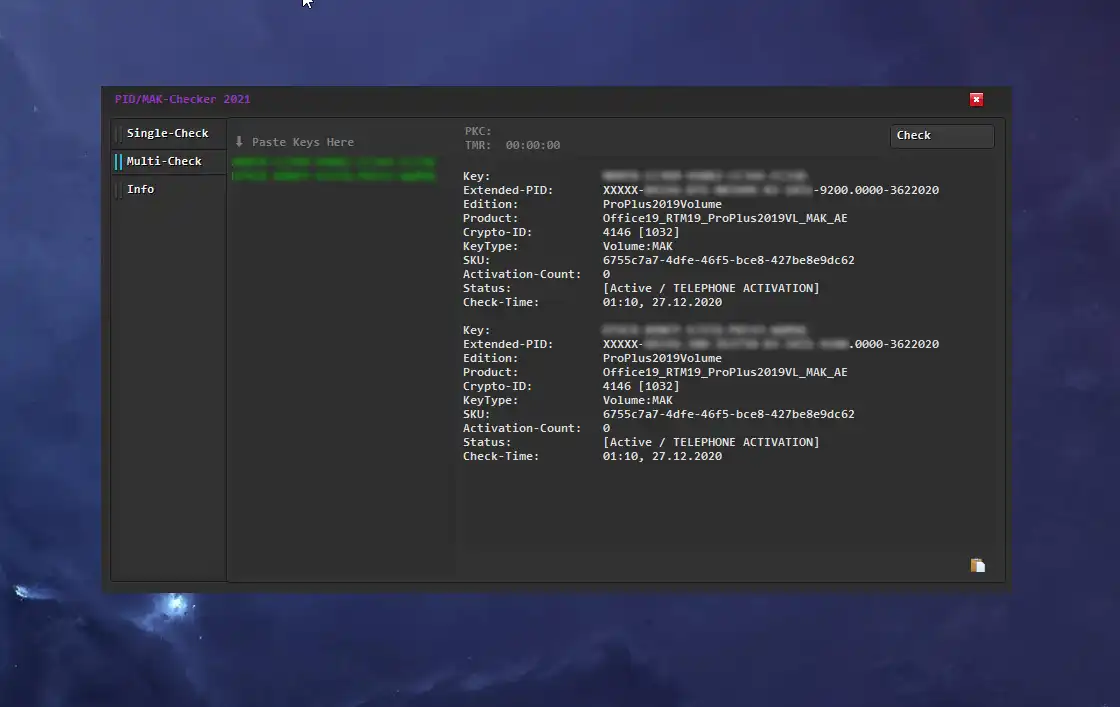Click the second blurred Key value
This screenshot has height=707, width=1120.
point(704,330)
